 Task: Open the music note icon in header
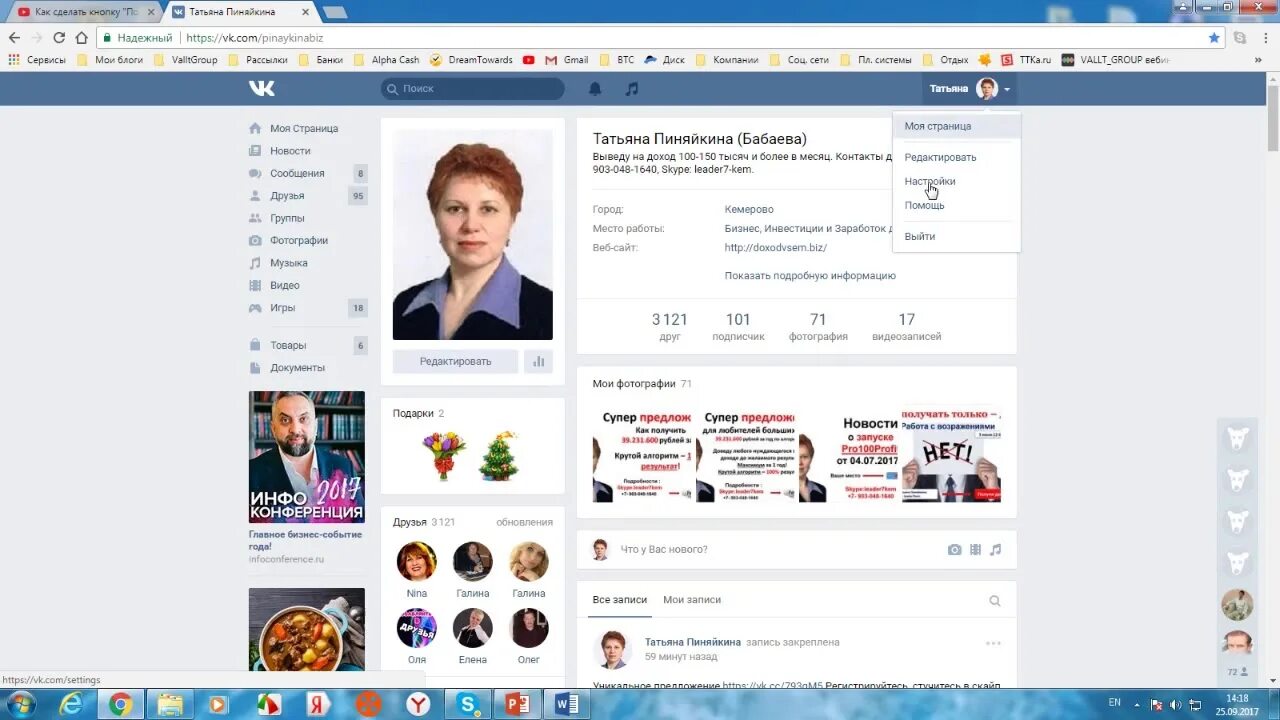tap(631, 89)
